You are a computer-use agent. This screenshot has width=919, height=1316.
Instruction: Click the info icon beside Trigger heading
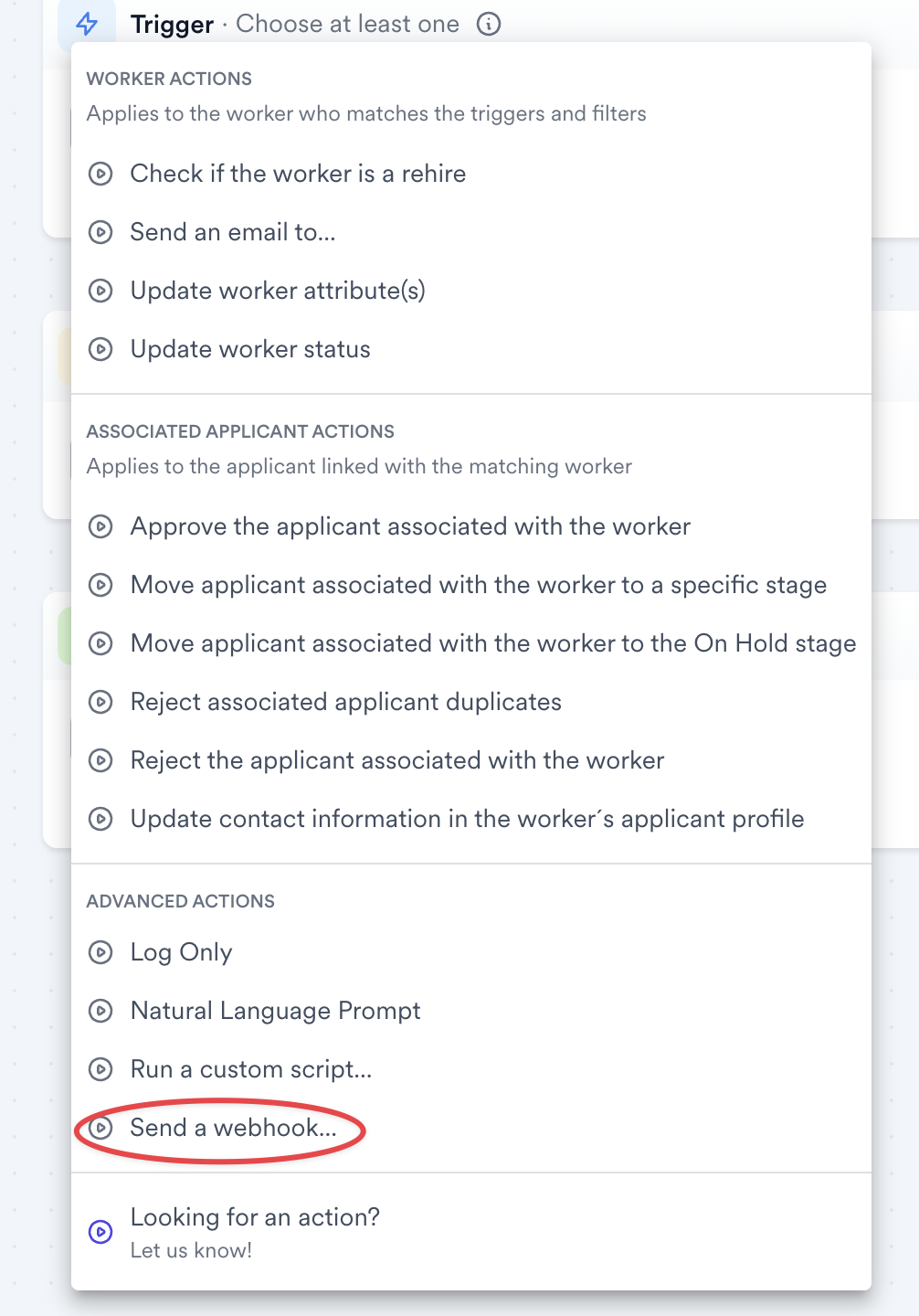[489, 24]
